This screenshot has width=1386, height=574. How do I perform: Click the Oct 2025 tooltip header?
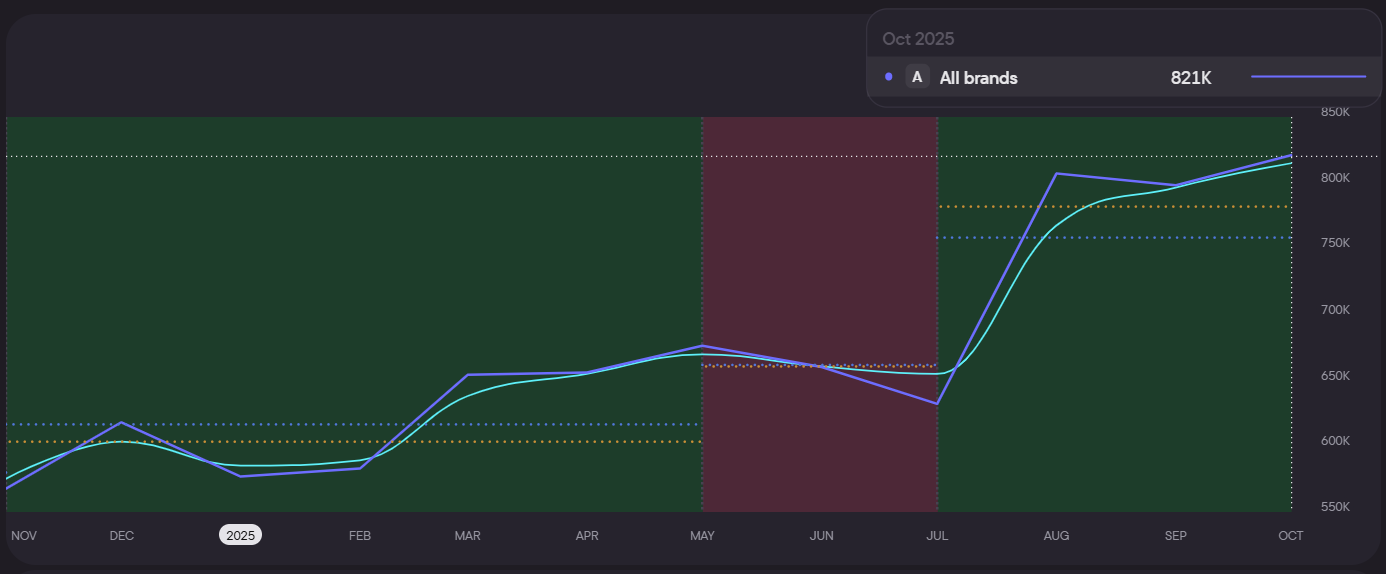(918, 39)
